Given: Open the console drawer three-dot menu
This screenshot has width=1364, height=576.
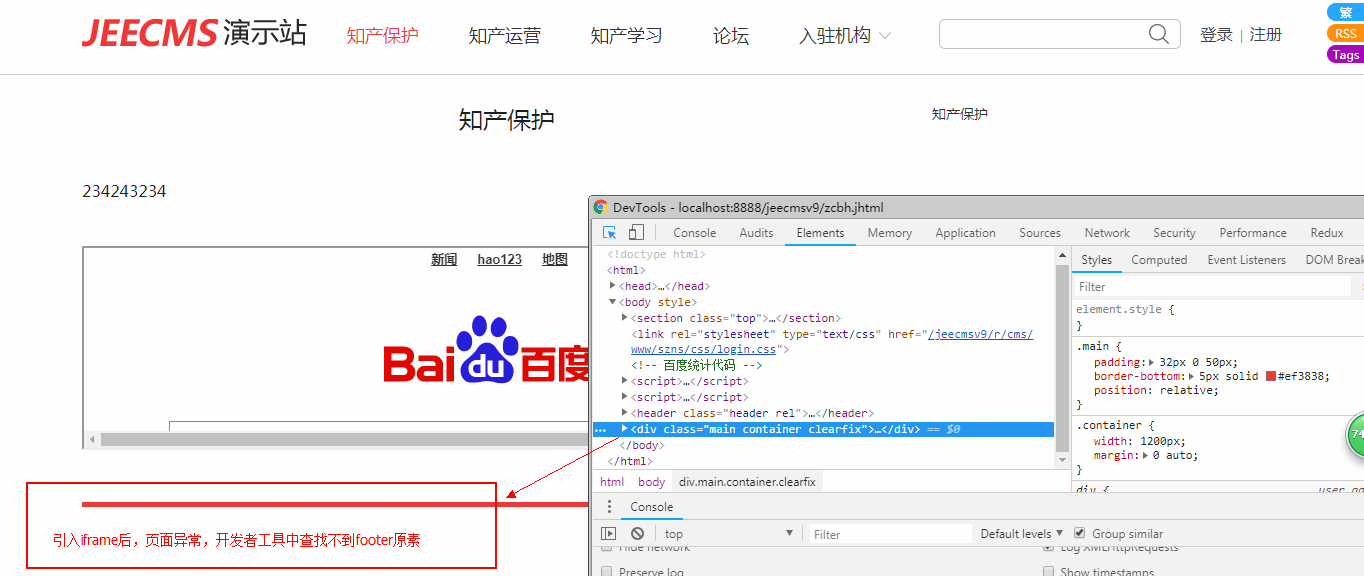Looking at the screenshot, I should 610,507.
